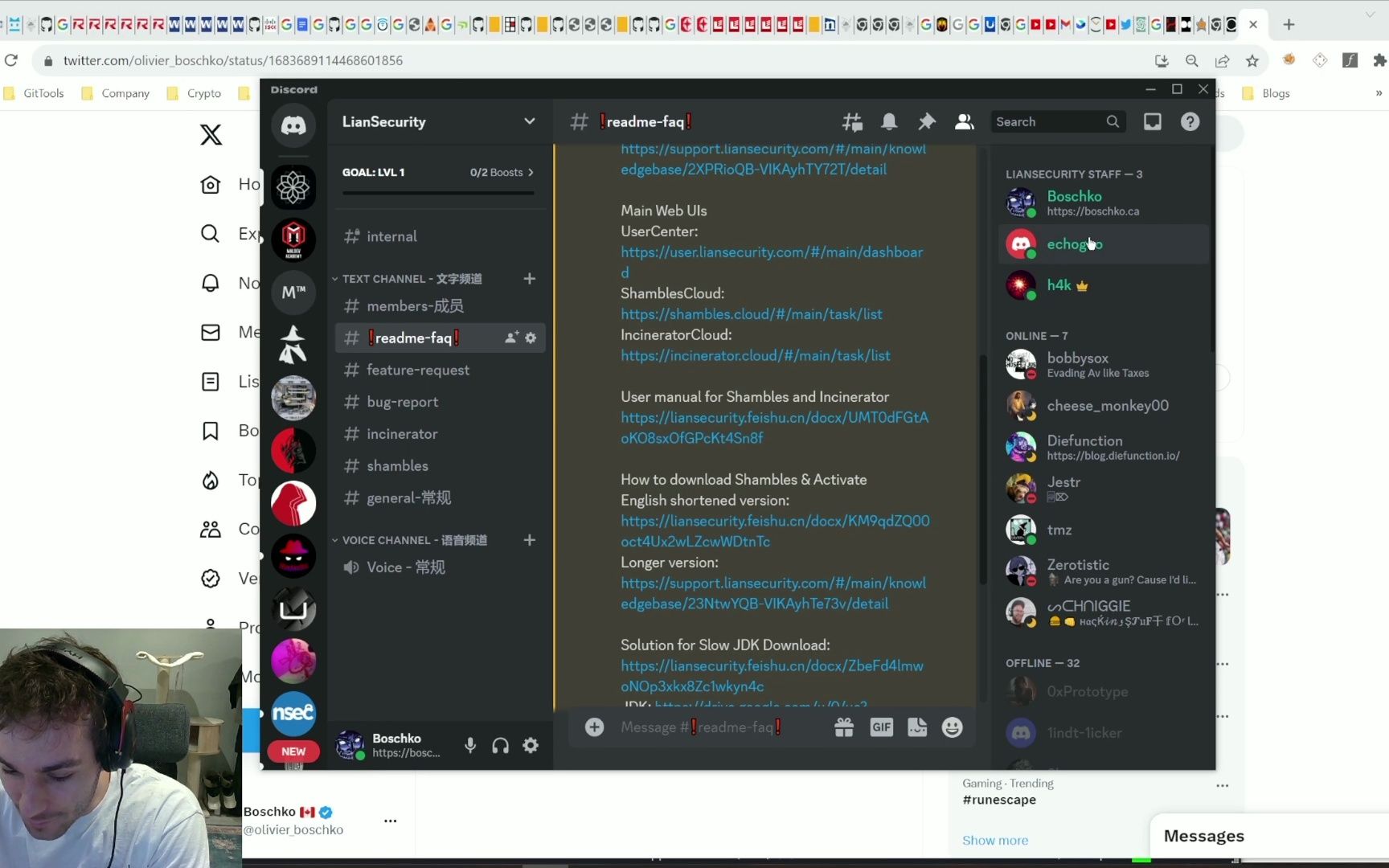Open edit channel gear on readme-faq
Screen dimensions: 1389x868
coord(531,338)
